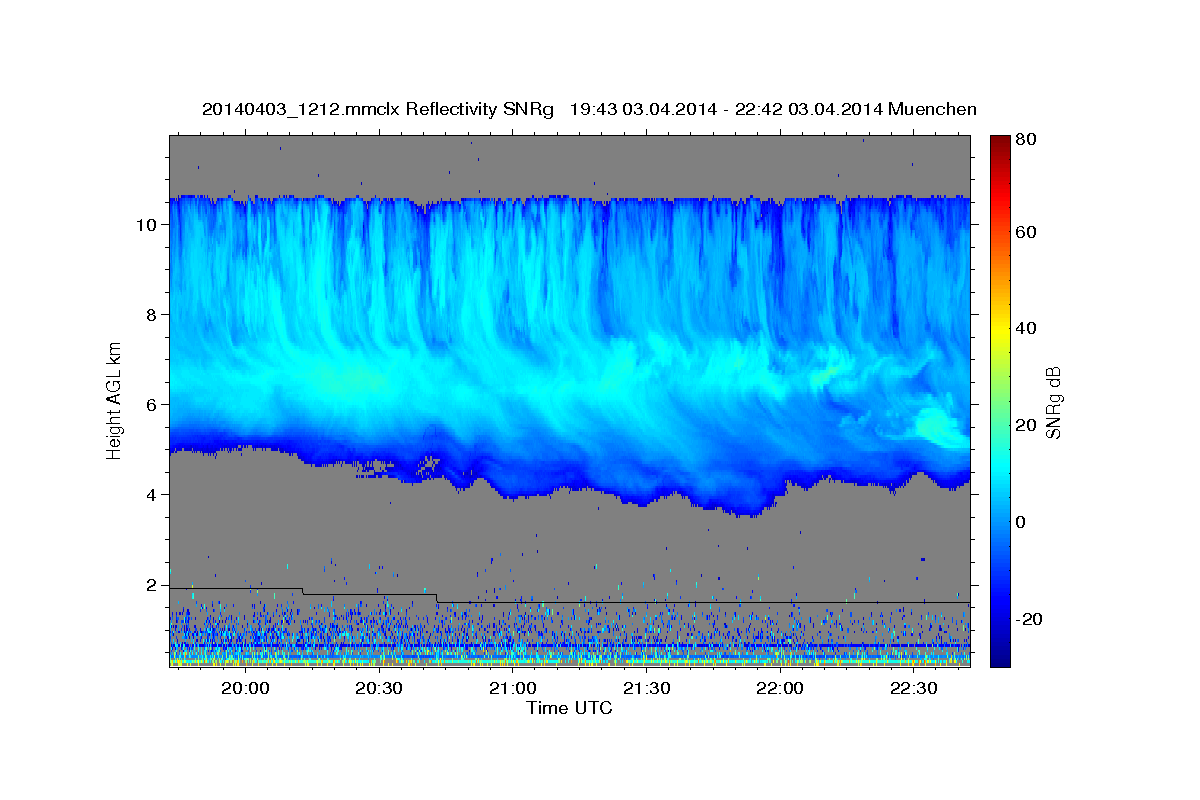The image size is (1200, 800).
Task: Click the colorbar value 80
Action: (1028, 141)
